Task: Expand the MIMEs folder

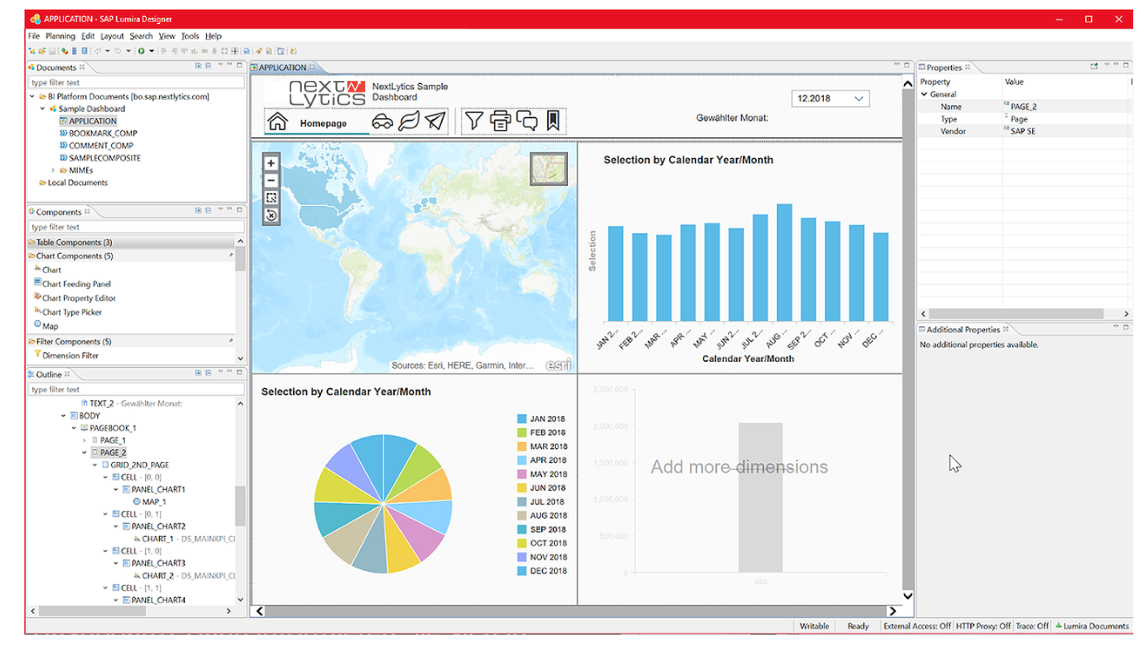Action: click(x=53, y=170)
